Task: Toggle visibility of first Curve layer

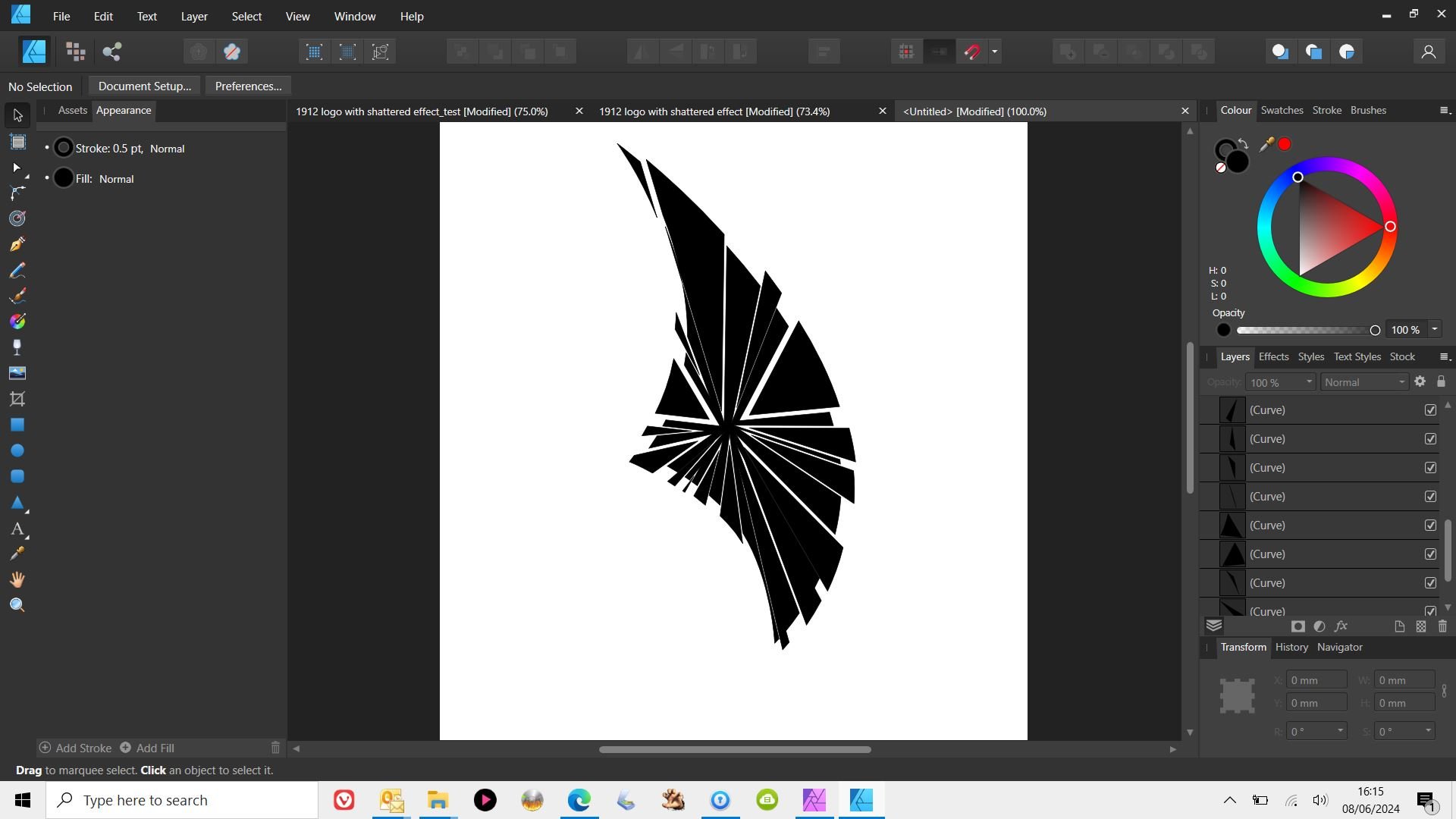Action: pos(1431,409)
